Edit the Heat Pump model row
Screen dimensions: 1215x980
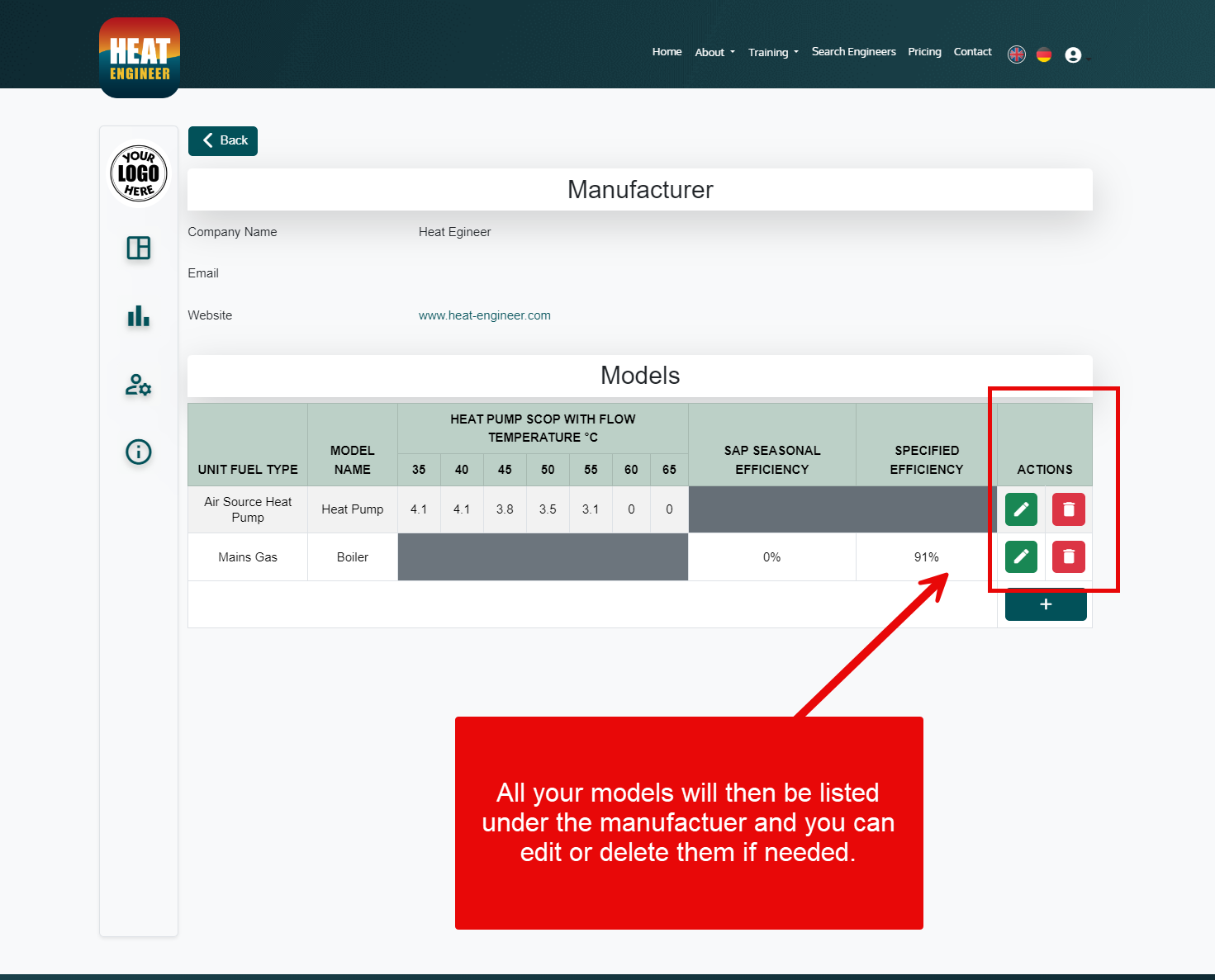tap(1021, 509)
